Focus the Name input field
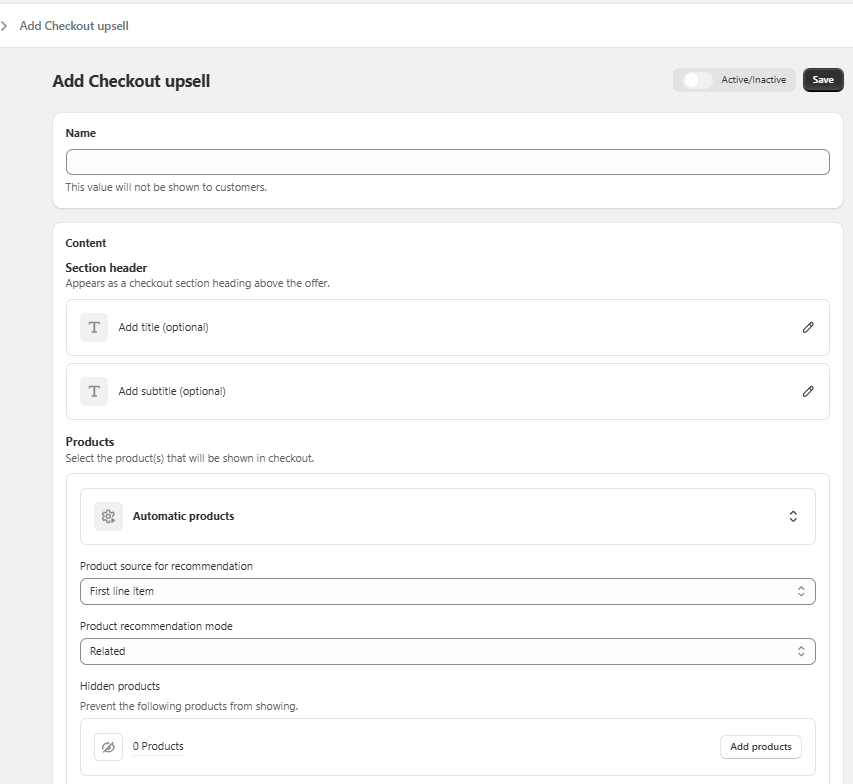Screen dimensions: 853x784 (447, 162)
